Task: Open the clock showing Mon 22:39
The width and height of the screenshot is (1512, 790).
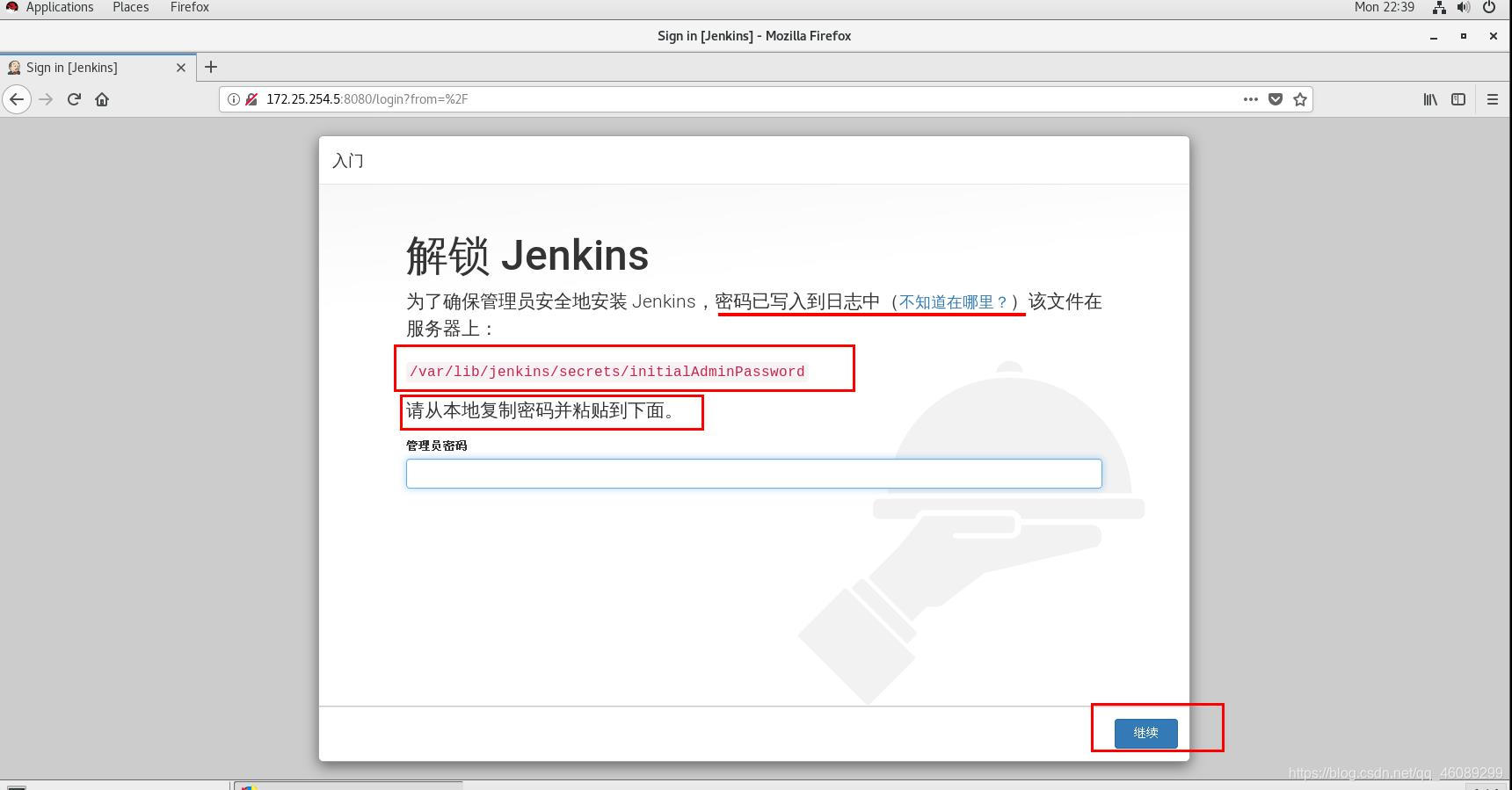Action: coord(1385,7)
